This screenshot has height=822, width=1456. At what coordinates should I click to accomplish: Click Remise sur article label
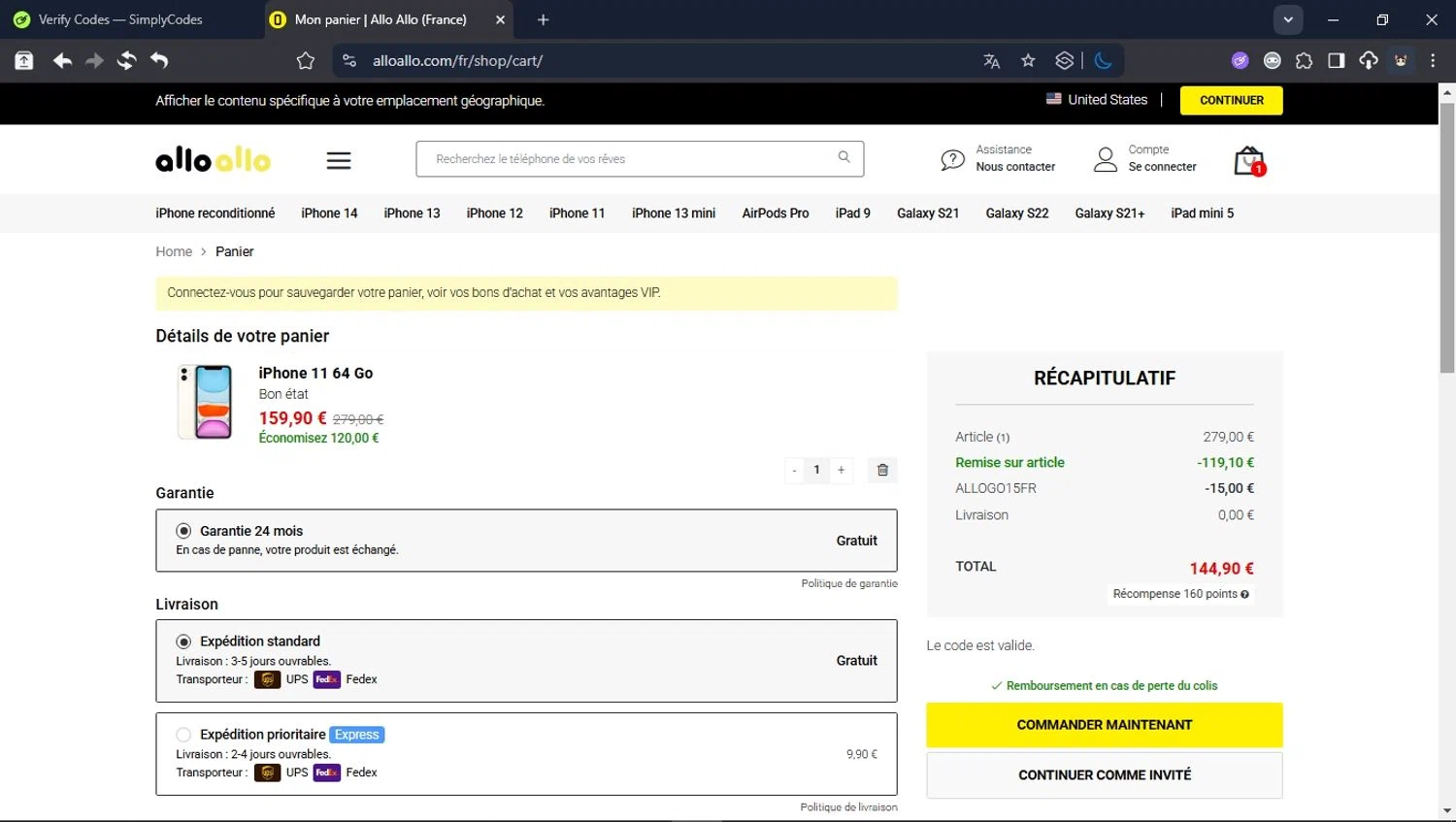1009,463
